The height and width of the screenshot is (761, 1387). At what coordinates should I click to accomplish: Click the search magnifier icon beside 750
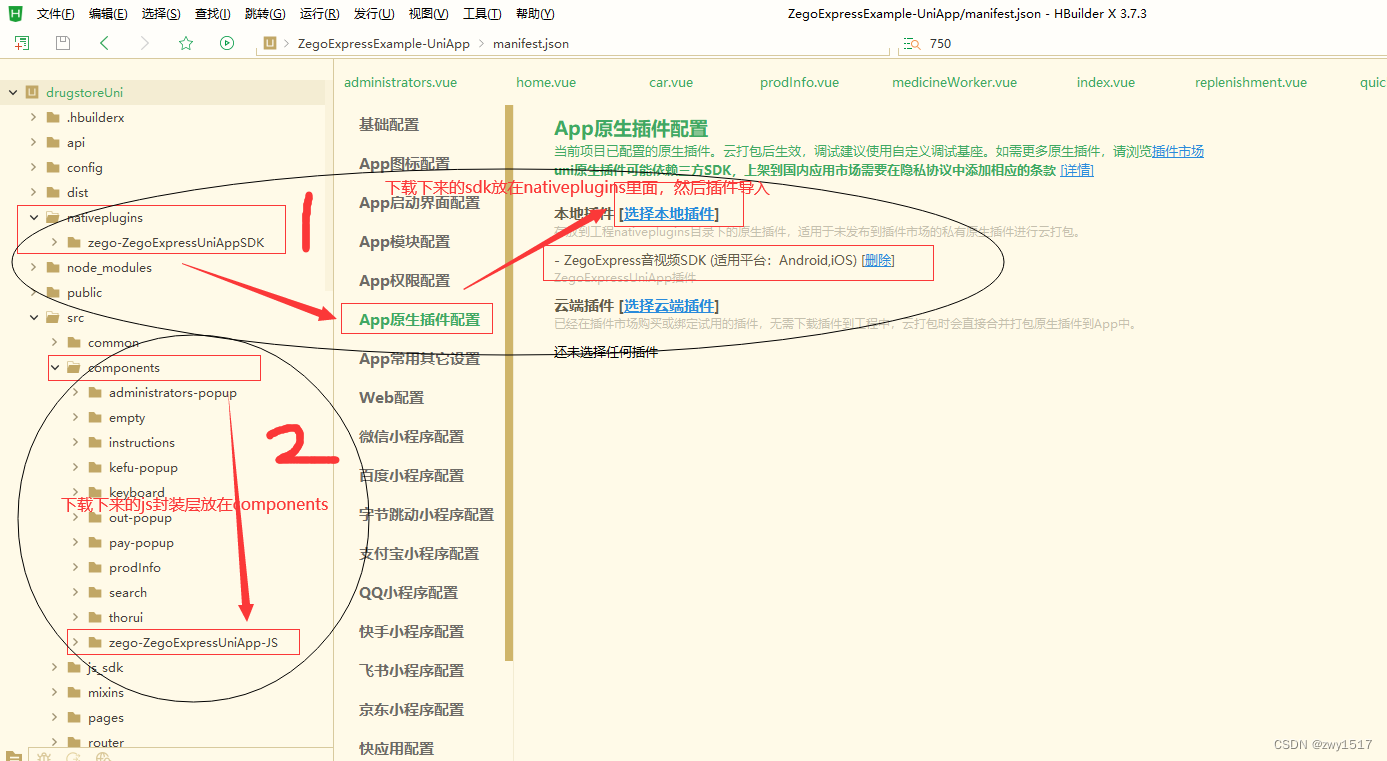[x=911, y=44]
